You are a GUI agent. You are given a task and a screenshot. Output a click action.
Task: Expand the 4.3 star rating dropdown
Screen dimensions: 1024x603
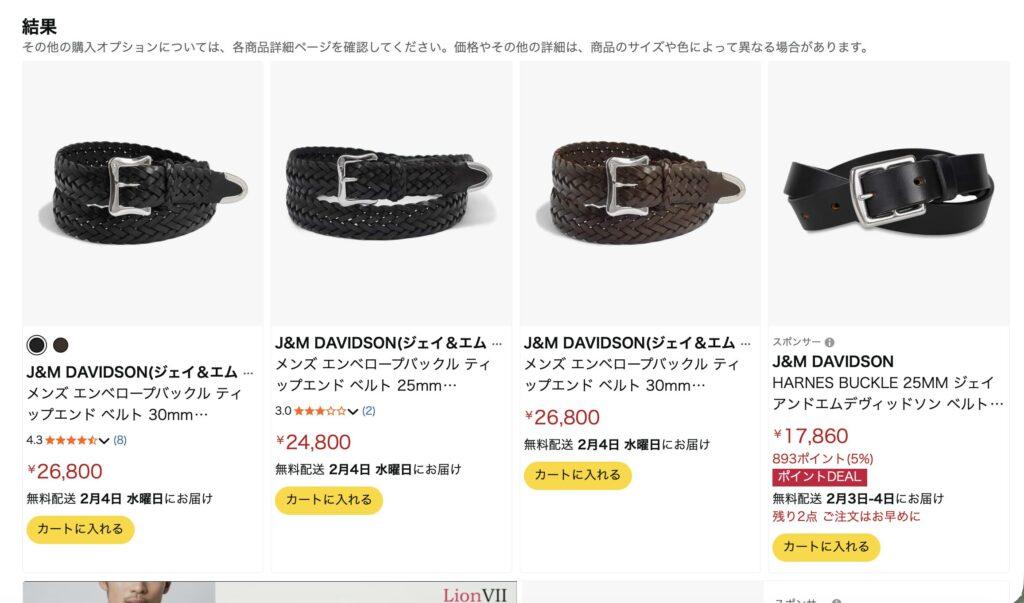(x=104, y=440)
